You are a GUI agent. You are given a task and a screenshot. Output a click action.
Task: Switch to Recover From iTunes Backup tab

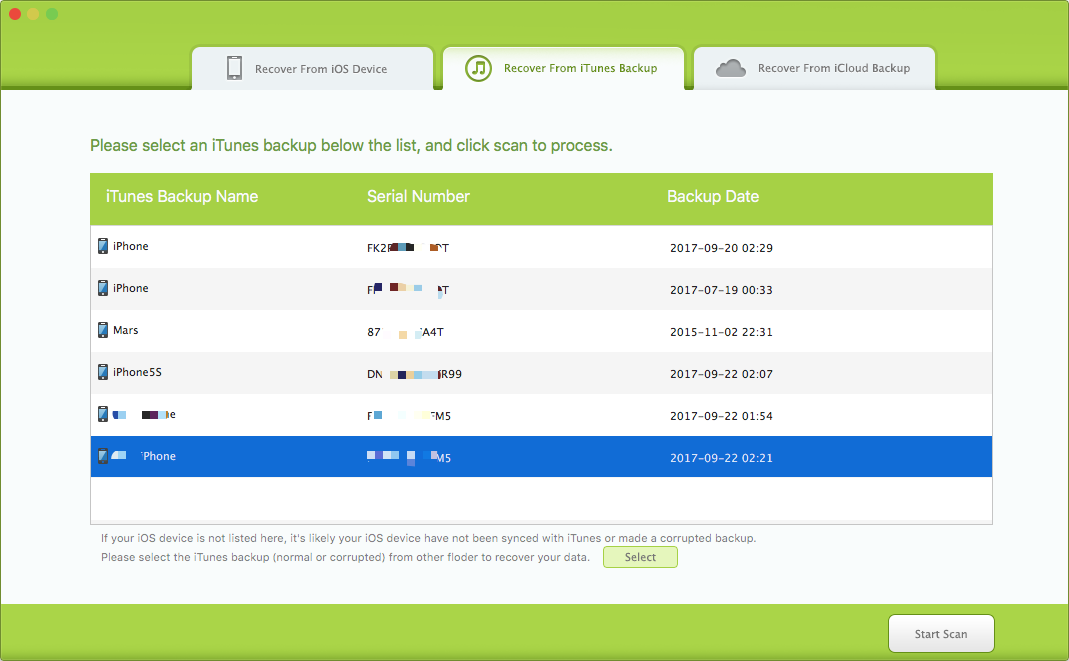click(x=564, y=68)
